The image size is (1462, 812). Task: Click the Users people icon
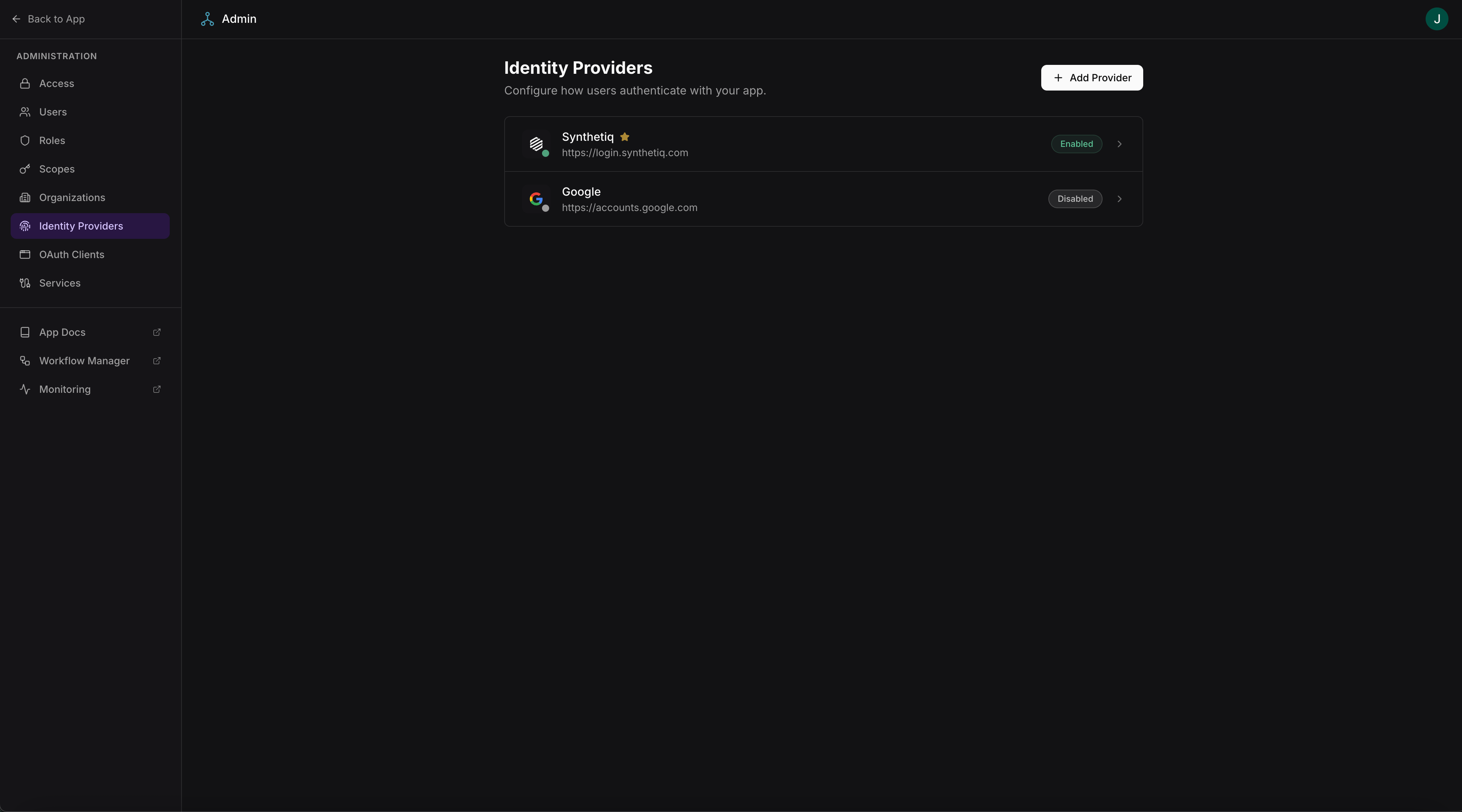click(25, 112)
